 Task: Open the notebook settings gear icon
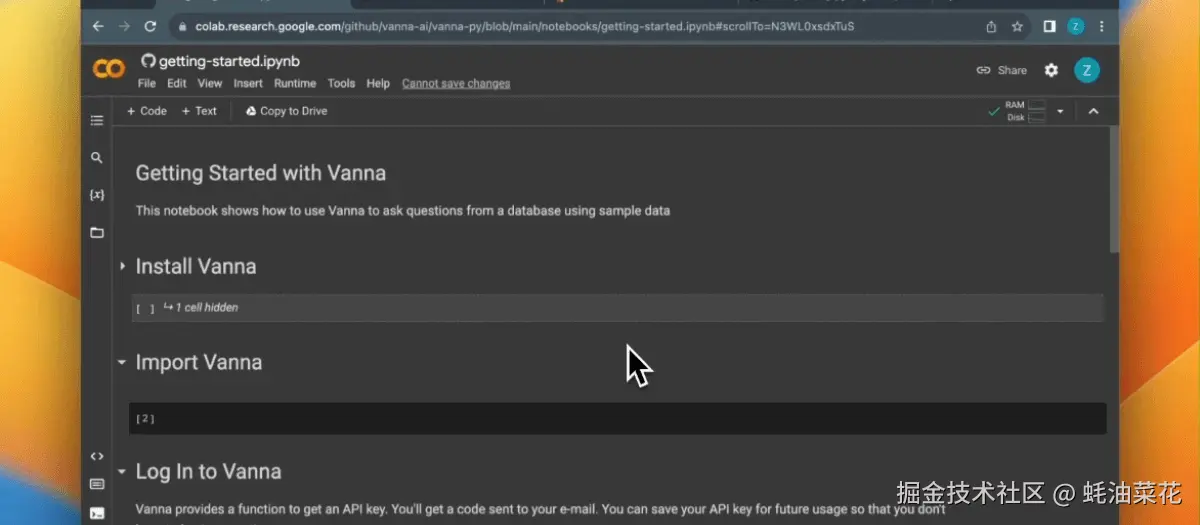point(1051,70)
